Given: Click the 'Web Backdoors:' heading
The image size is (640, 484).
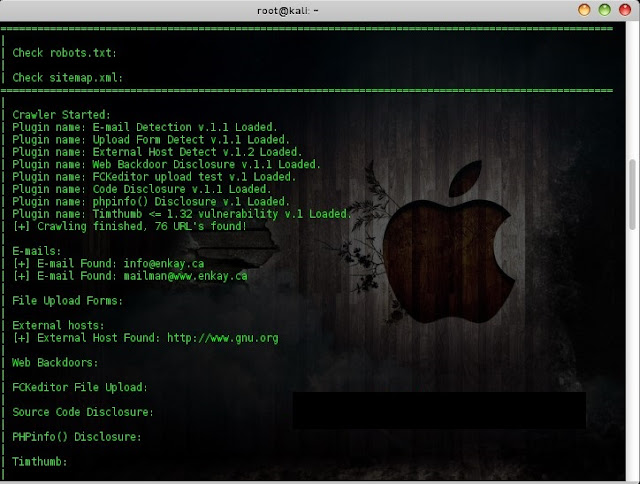Looking at the screenshot, I should tap(55, 362).
